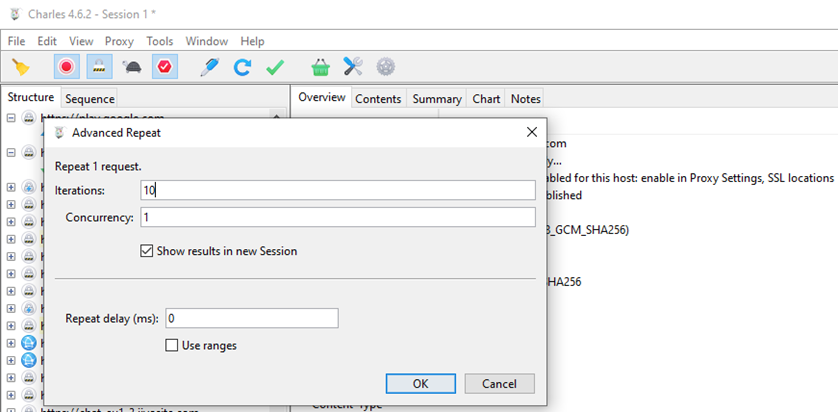Cancel the Advanced Repeat dialog
Image resolution: width=838 pixels, height=412 pixels.
[499, 384]
